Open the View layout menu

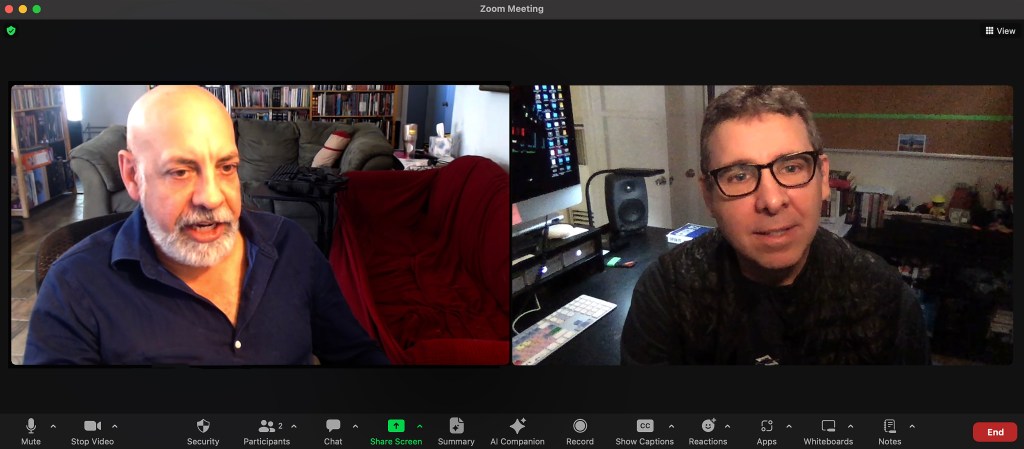tap(1000, 31)
